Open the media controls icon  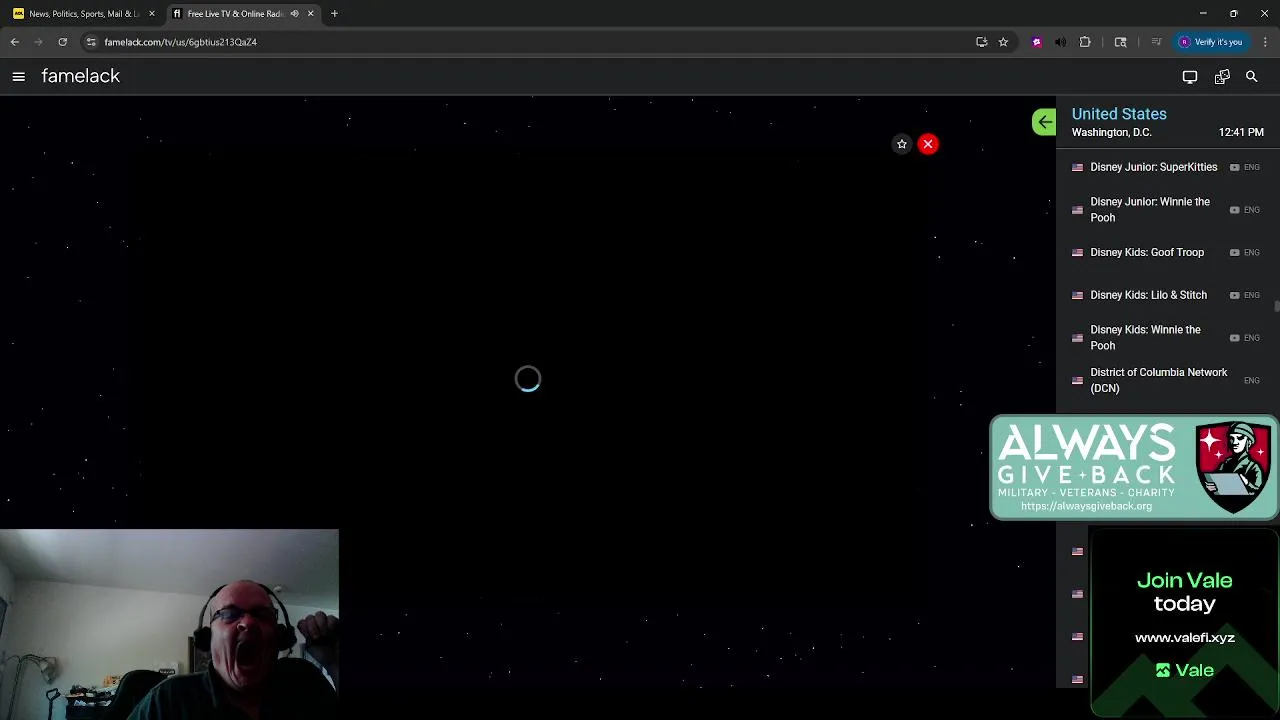(1156, 42)
